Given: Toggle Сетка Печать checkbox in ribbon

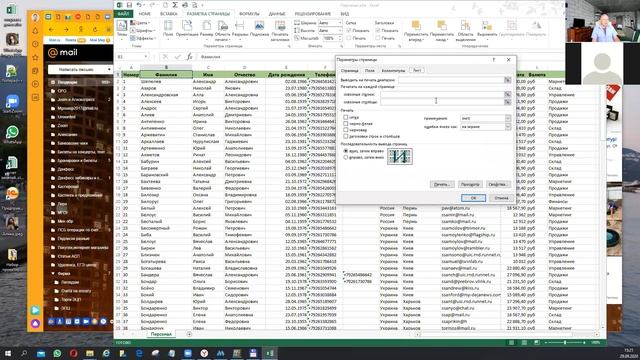Looking at the screenshot, I should 349,38.
